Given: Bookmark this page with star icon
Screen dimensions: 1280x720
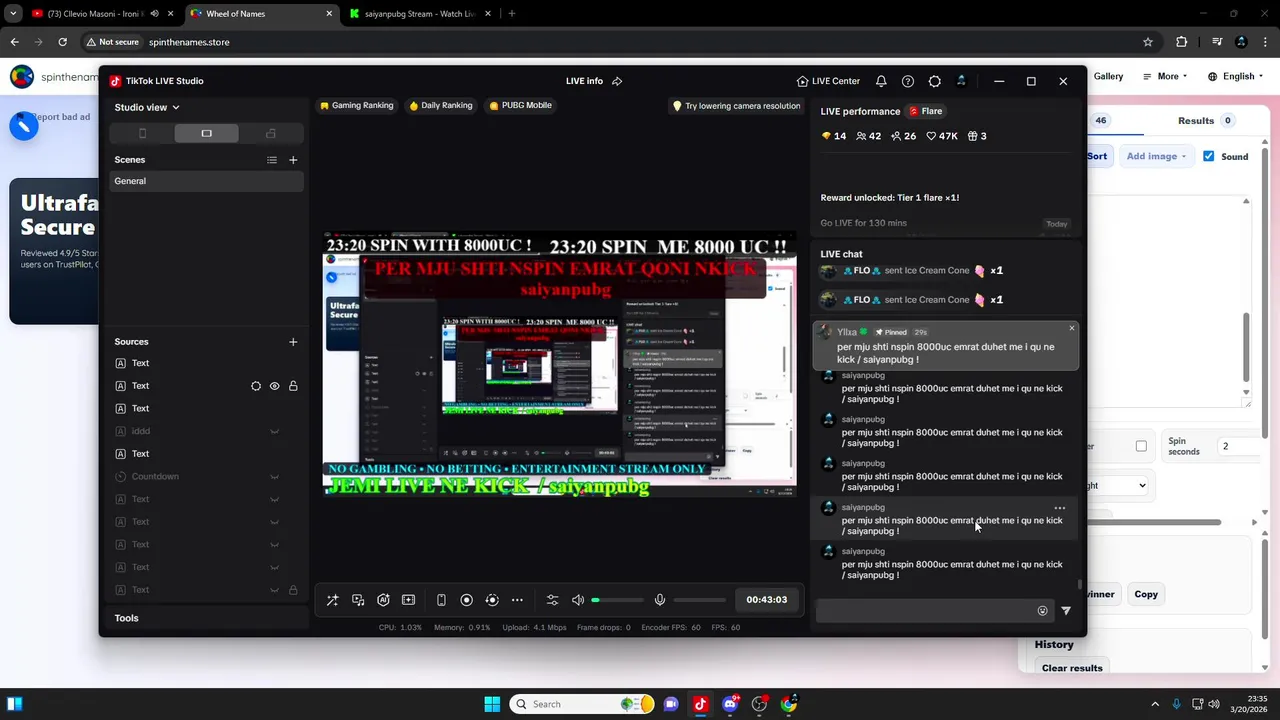Looking at the screenshot, I should click(1148, 42).
